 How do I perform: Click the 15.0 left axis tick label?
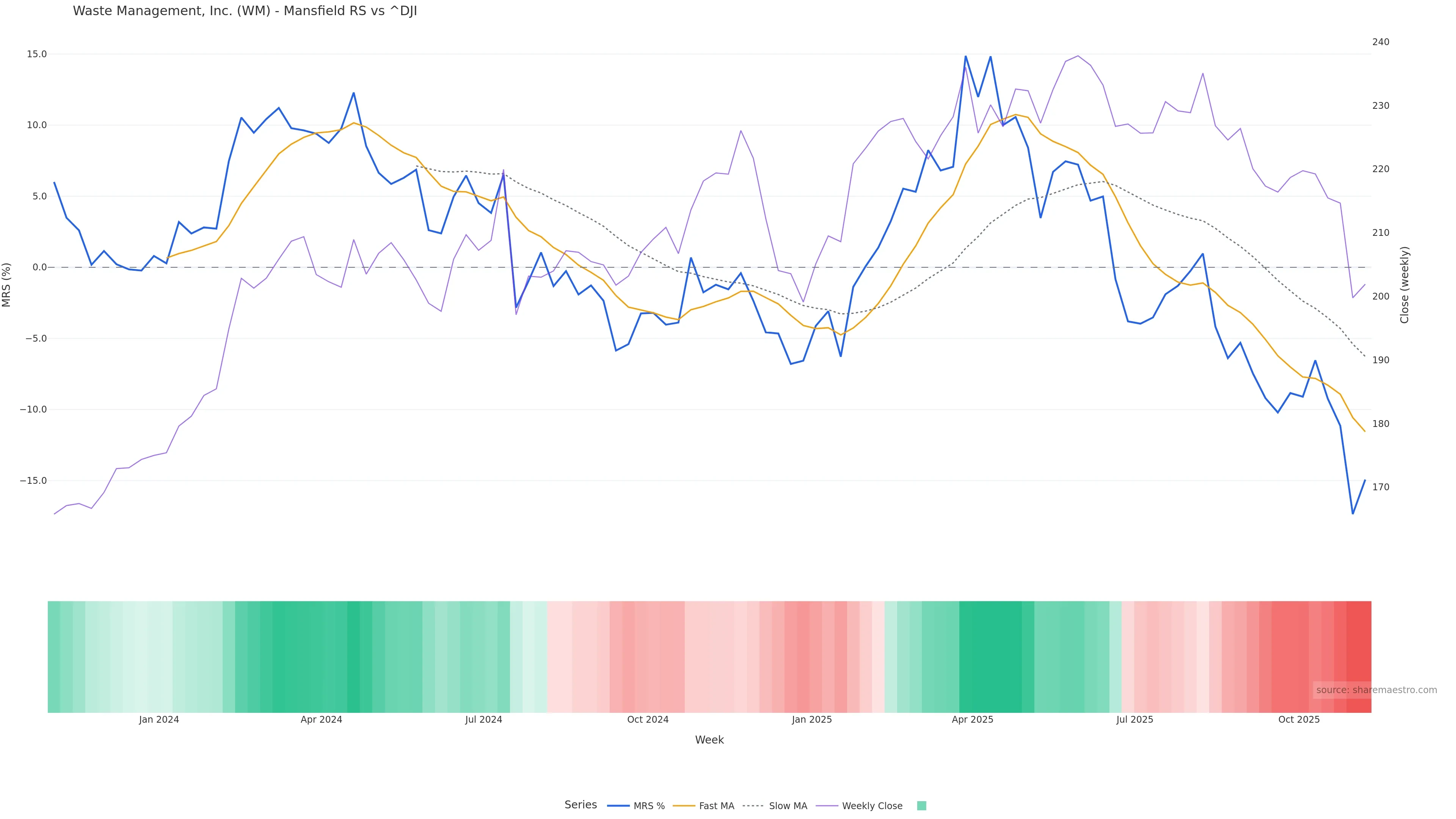pyautogui.click(x=37, y=54)
